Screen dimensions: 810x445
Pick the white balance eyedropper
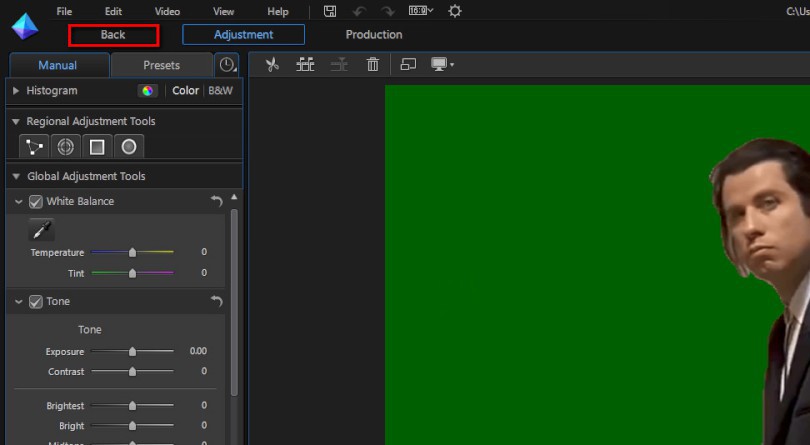(41, 229)
